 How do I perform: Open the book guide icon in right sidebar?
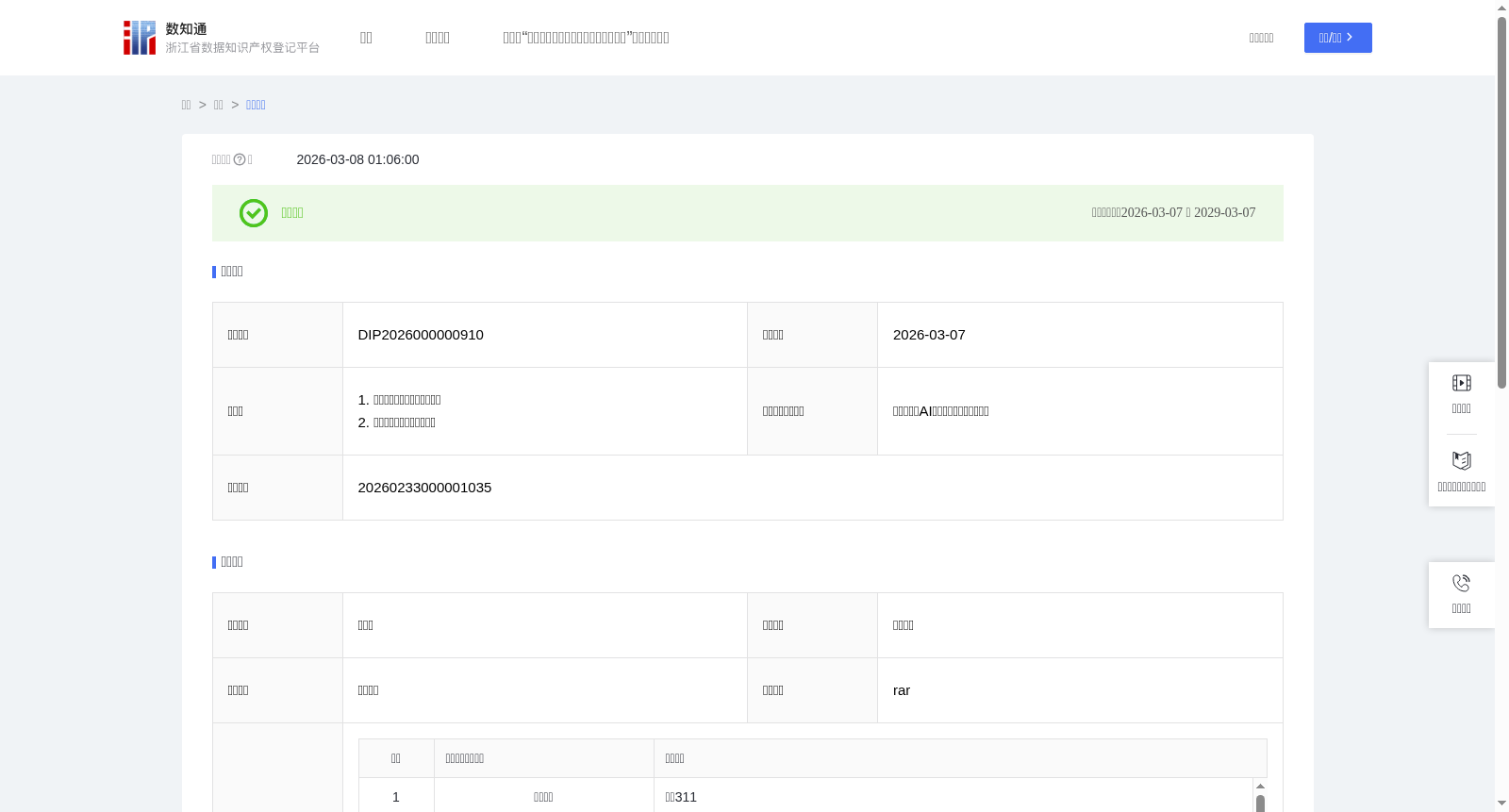(1461, 461)
